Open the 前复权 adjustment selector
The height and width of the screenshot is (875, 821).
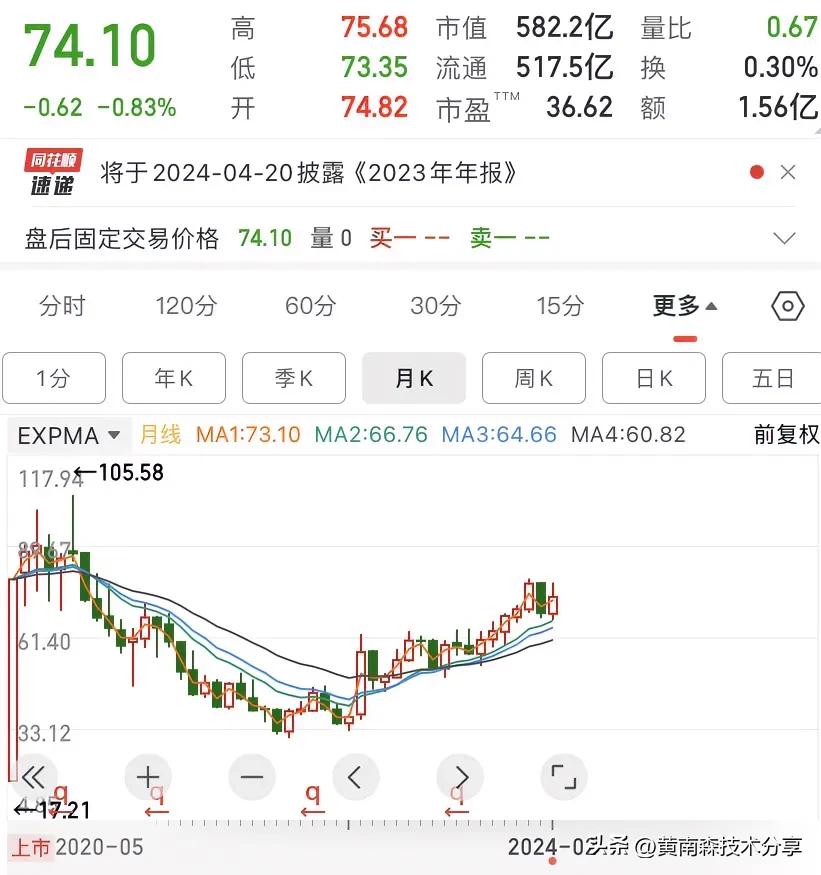pos(786,435)
